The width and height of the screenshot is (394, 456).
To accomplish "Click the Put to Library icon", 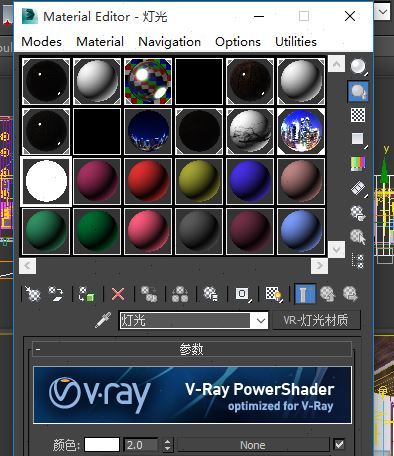I will pyautogui.click(x=211, y=294).
